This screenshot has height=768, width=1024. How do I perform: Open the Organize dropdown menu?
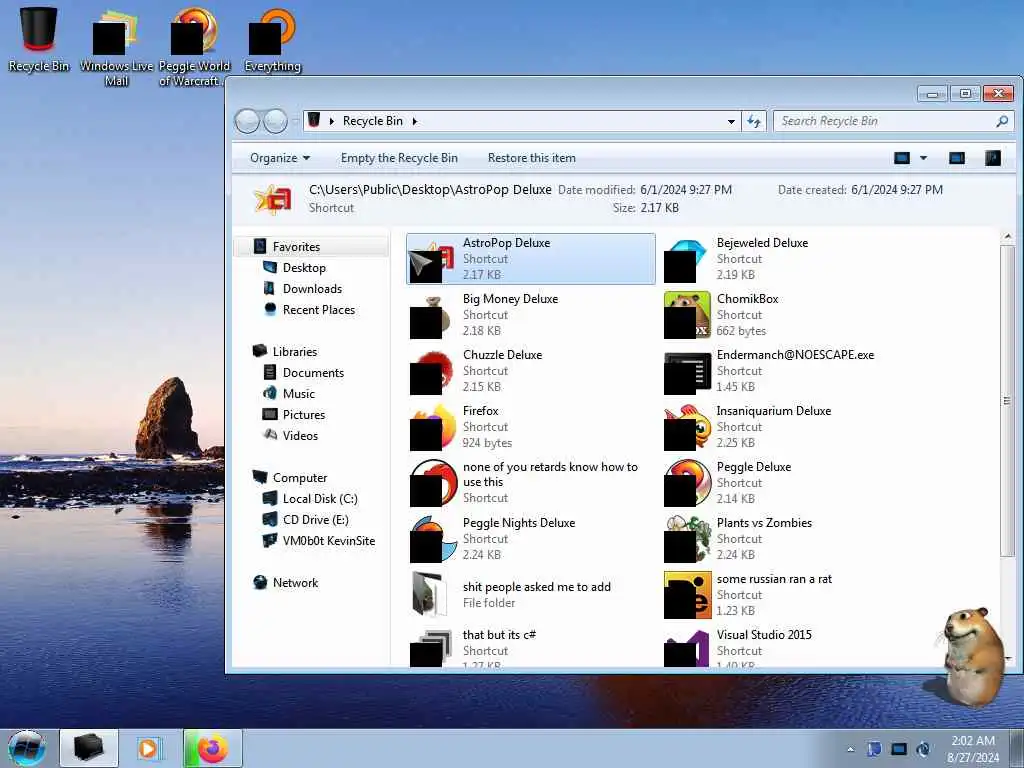280,158
